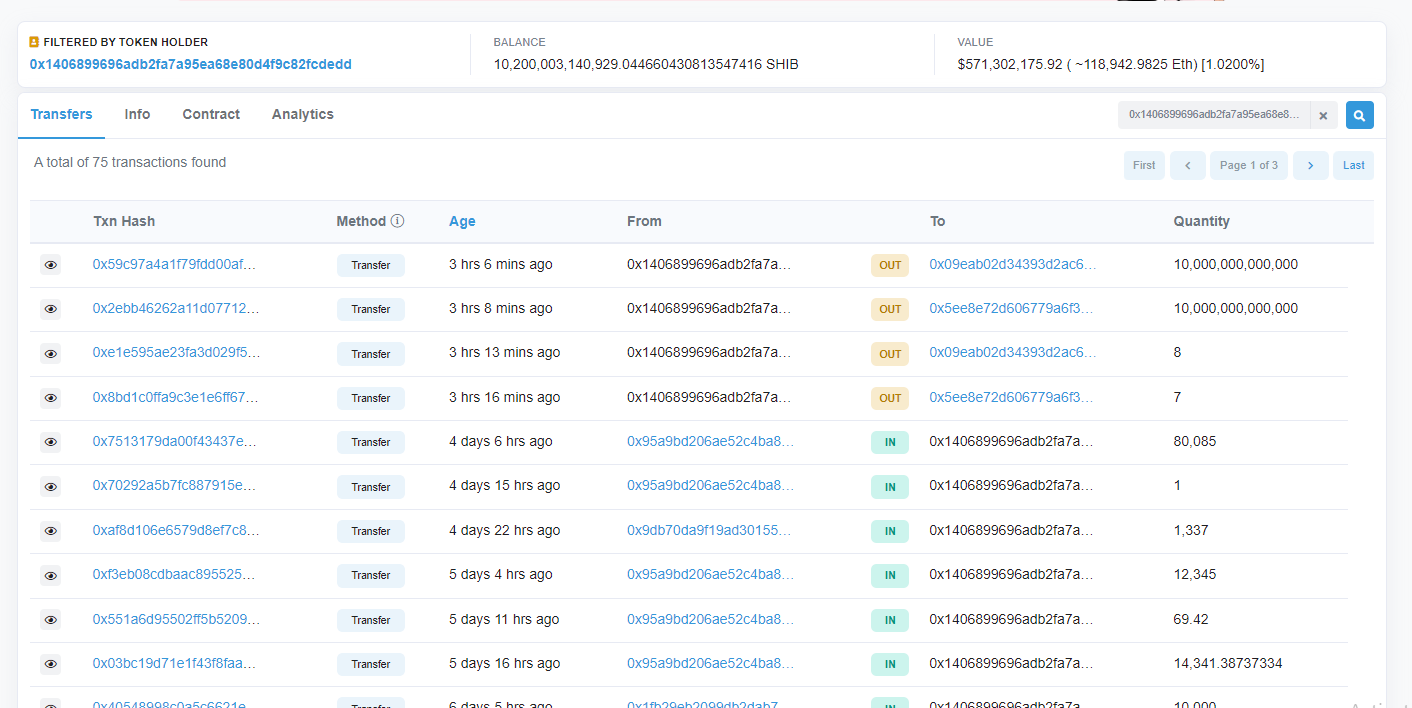Open transaction hash 0x551a6d95502ff5b5209
This screenshot has height=708, width=1412.
[176, 620]
